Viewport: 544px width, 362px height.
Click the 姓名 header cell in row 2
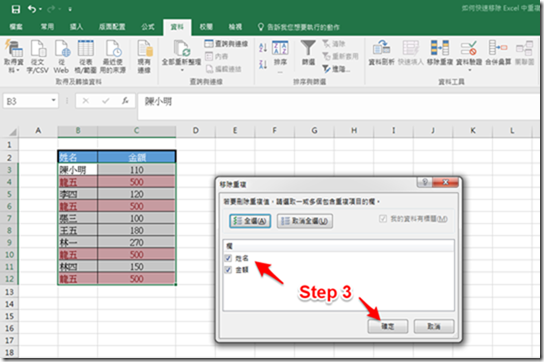[x=78, y=158]
